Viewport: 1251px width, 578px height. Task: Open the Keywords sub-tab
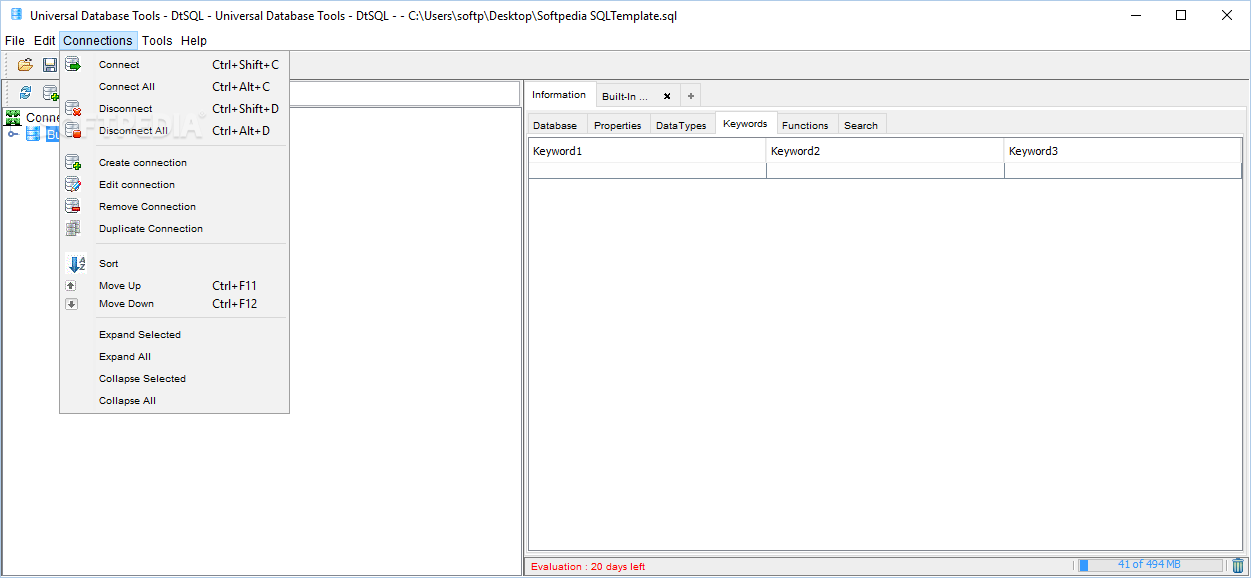pyautogui.click(x=745, y=124)
